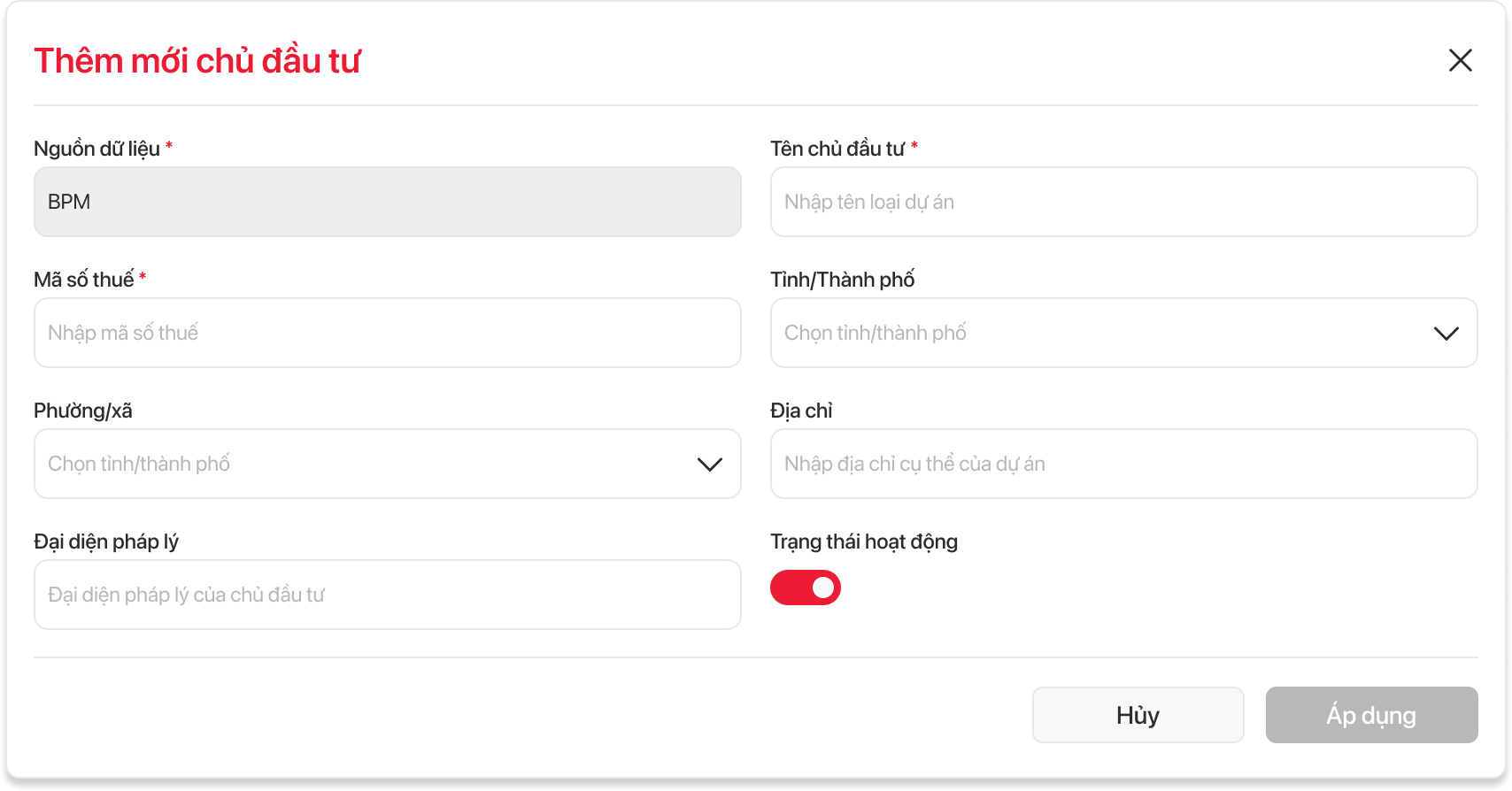
Task: Close the Thêm mới chủ đầu tư dialog
Action: pos(1460,60)
